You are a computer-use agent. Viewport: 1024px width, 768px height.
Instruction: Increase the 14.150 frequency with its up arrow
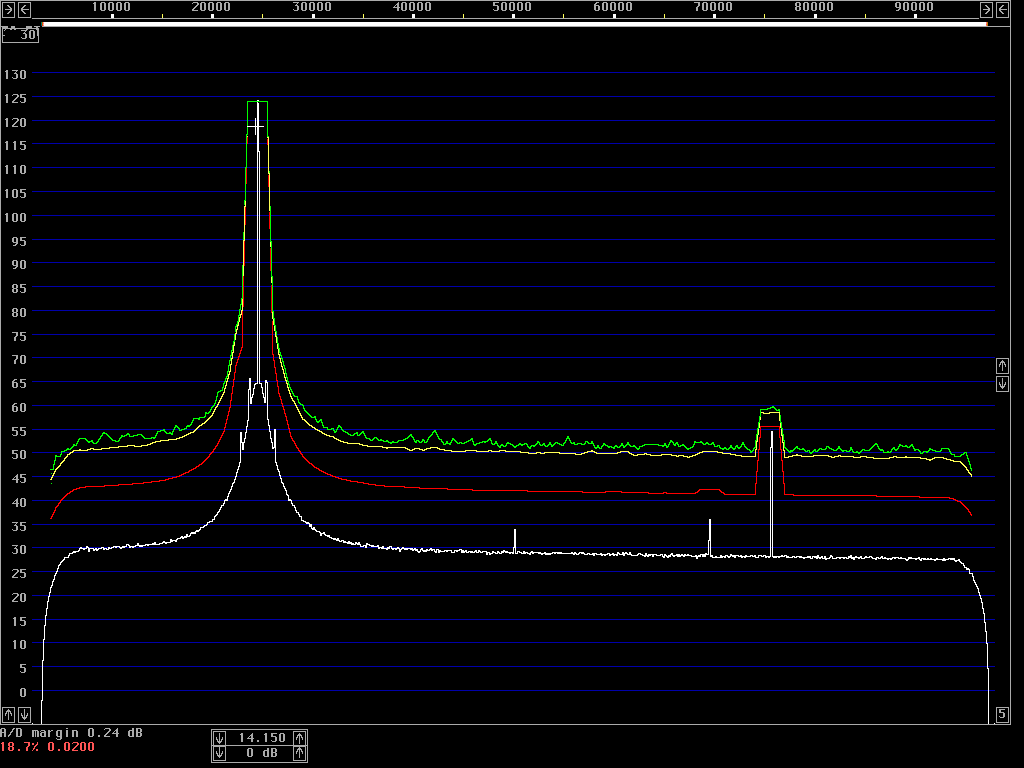click(x=300, y=738)
